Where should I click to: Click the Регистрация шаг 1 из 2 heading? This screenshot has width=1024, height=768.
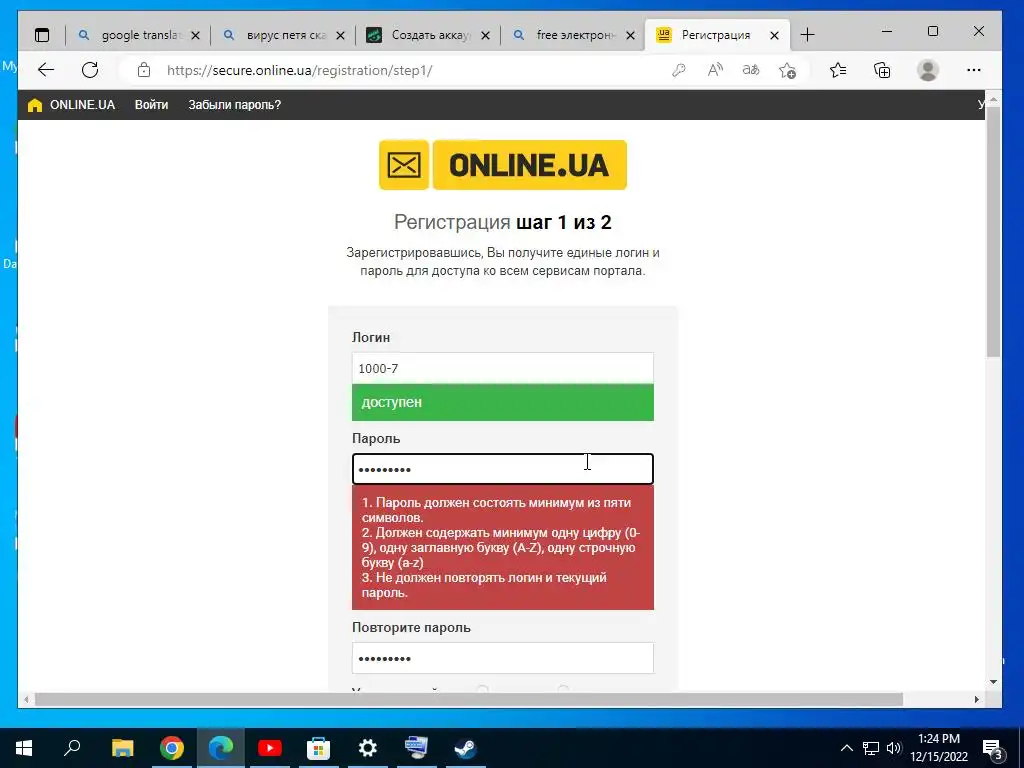coord(503,222)
